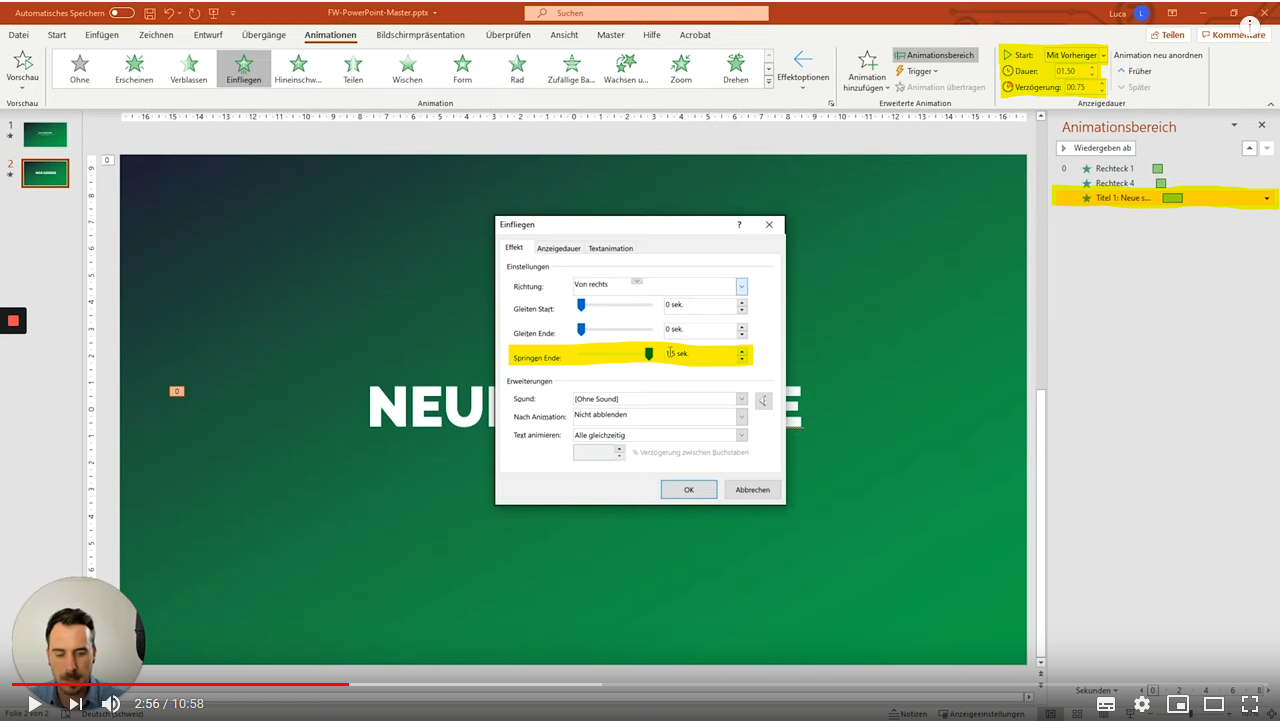Apply the Teilen animation effect
Viewport: 1280px width, 721px height.
[x=353, y=69]
